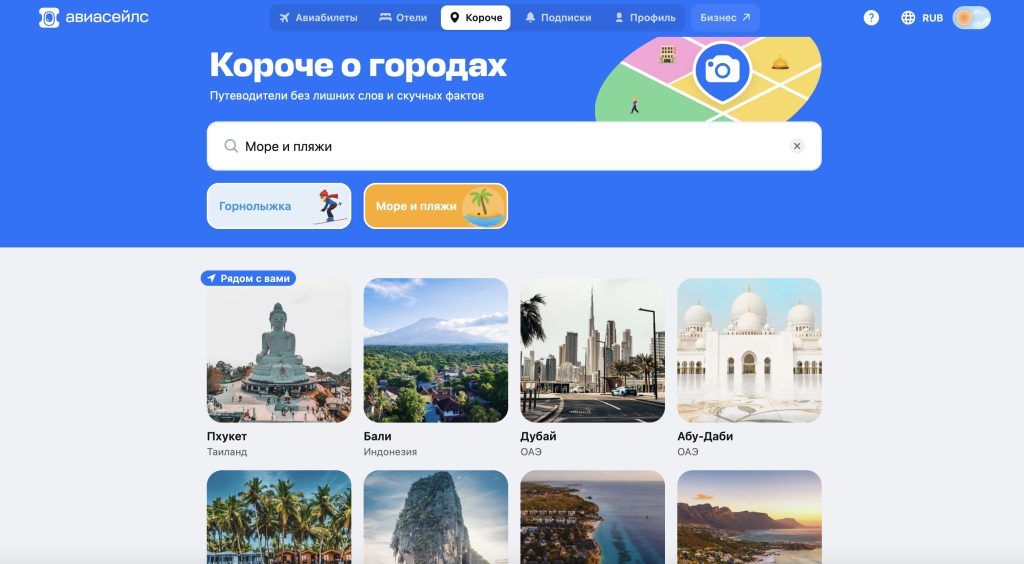Click the globe language icon

pos(908,18)
